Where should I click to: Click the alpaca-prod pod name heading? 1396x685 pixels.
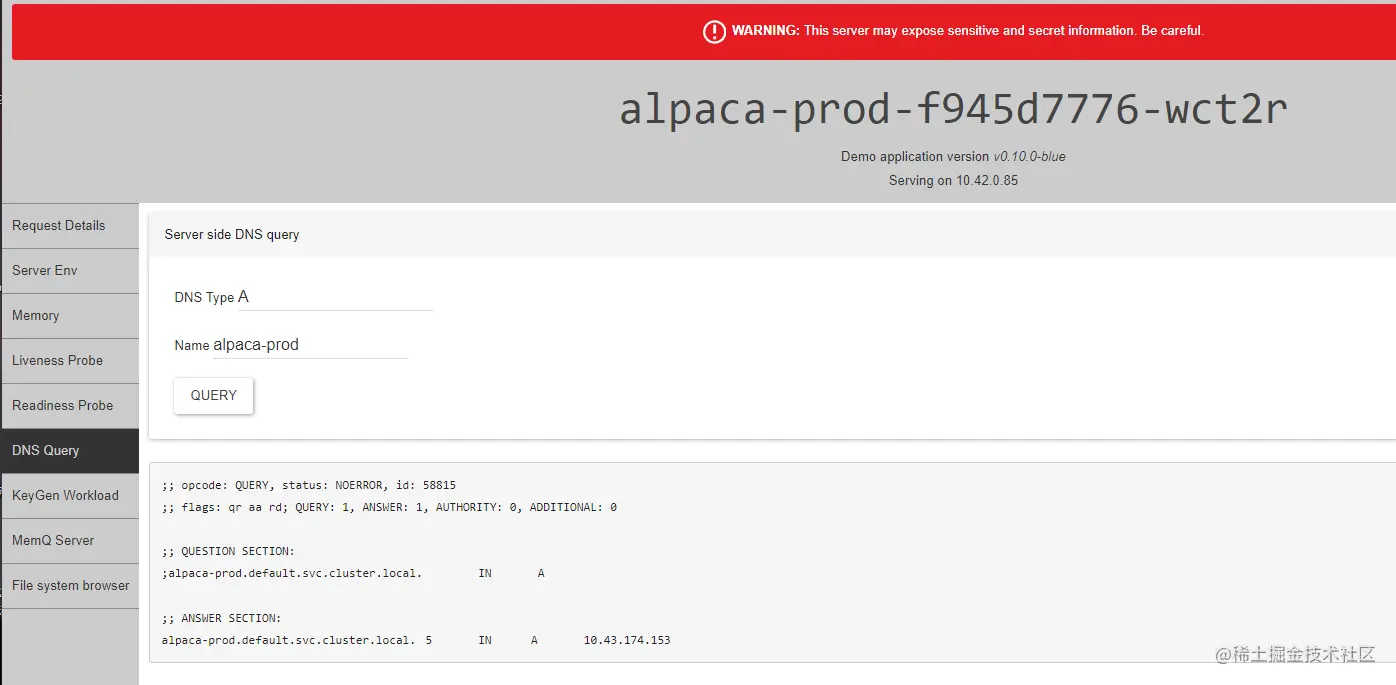click(x=952, y=108)
